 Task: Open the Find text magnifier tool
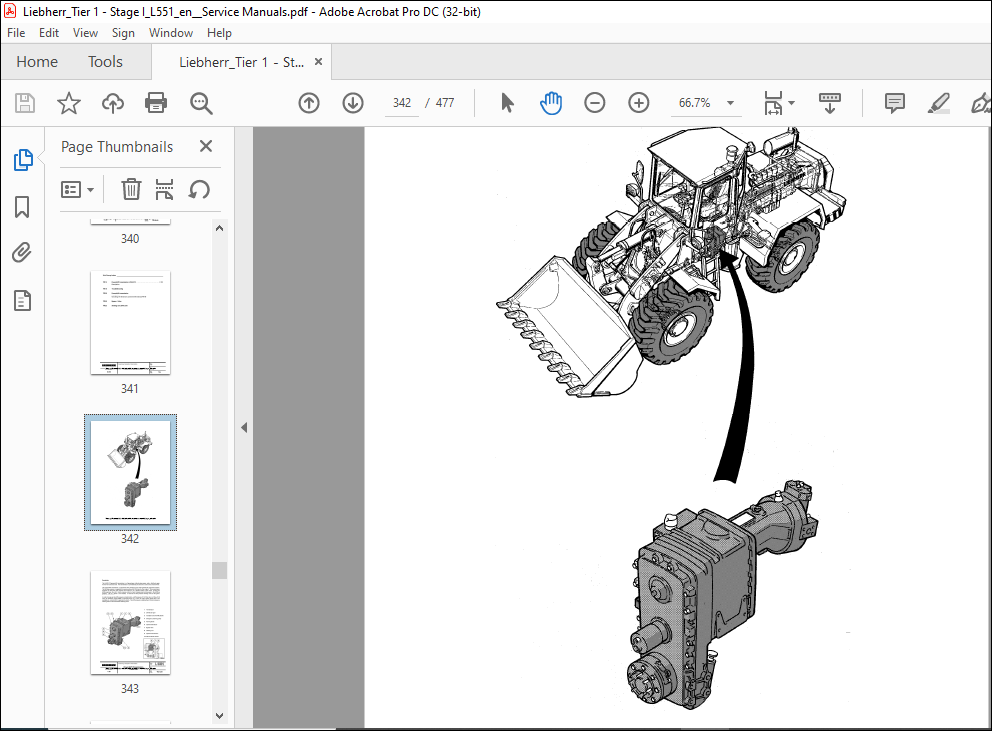click(201, 103)
